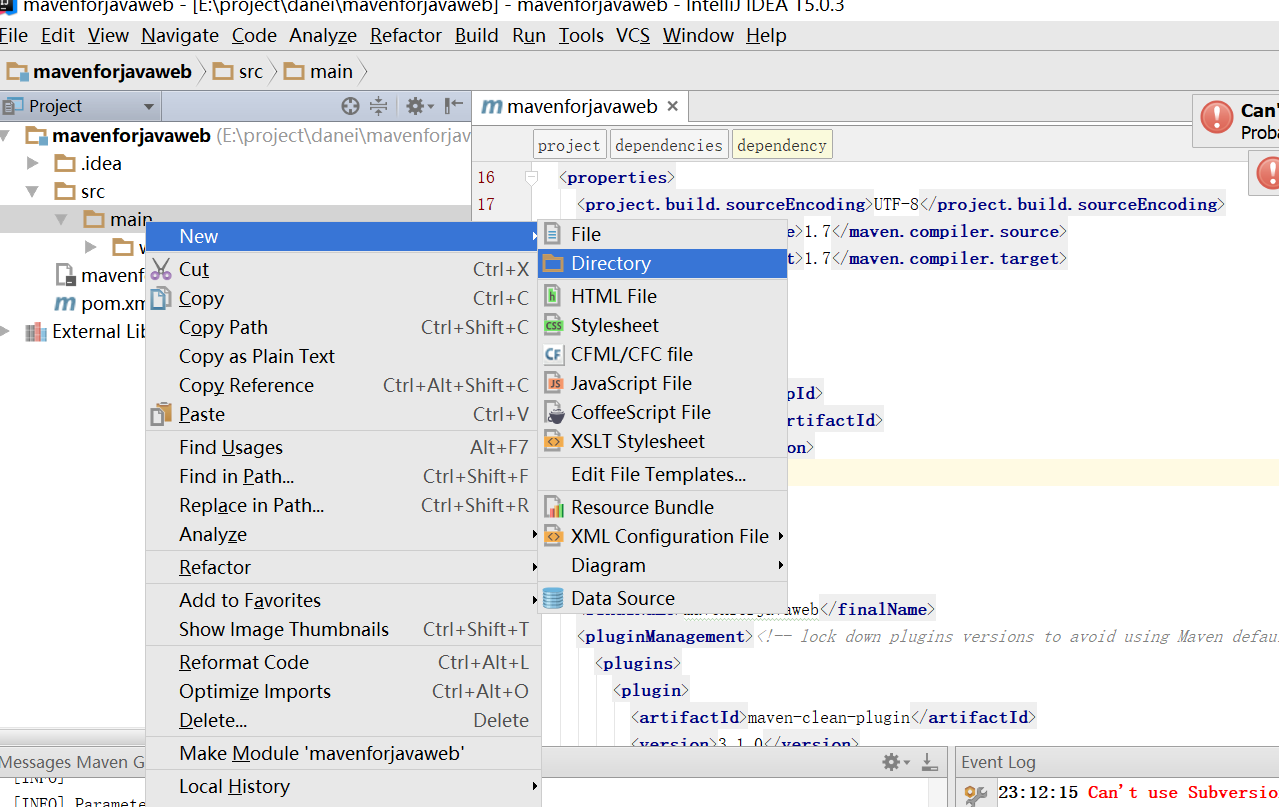The image size is (1279, 807).
Task: Toggle fold marker at line 16
Action: tap(532, 177)
